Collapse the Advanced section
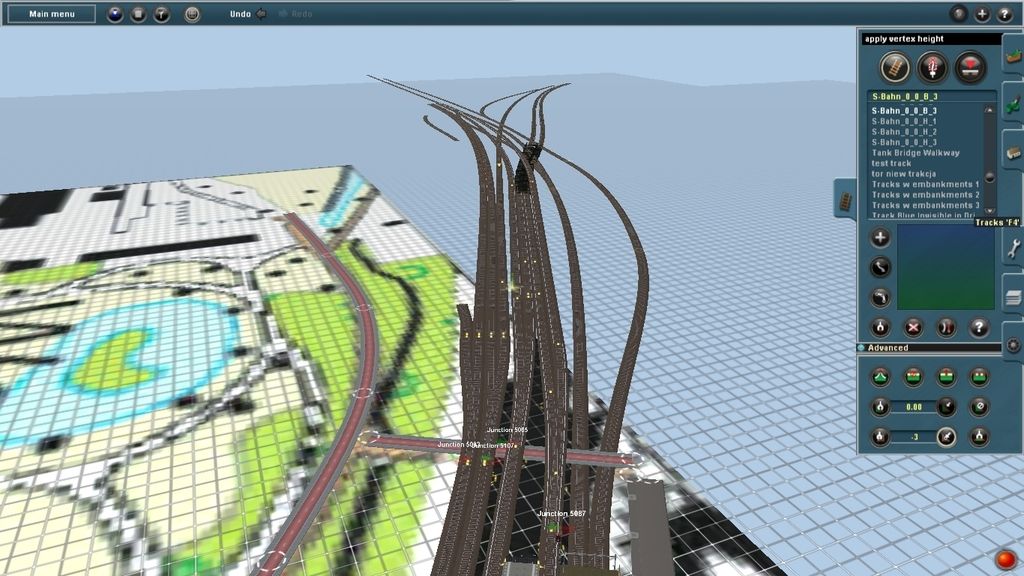 862,347
